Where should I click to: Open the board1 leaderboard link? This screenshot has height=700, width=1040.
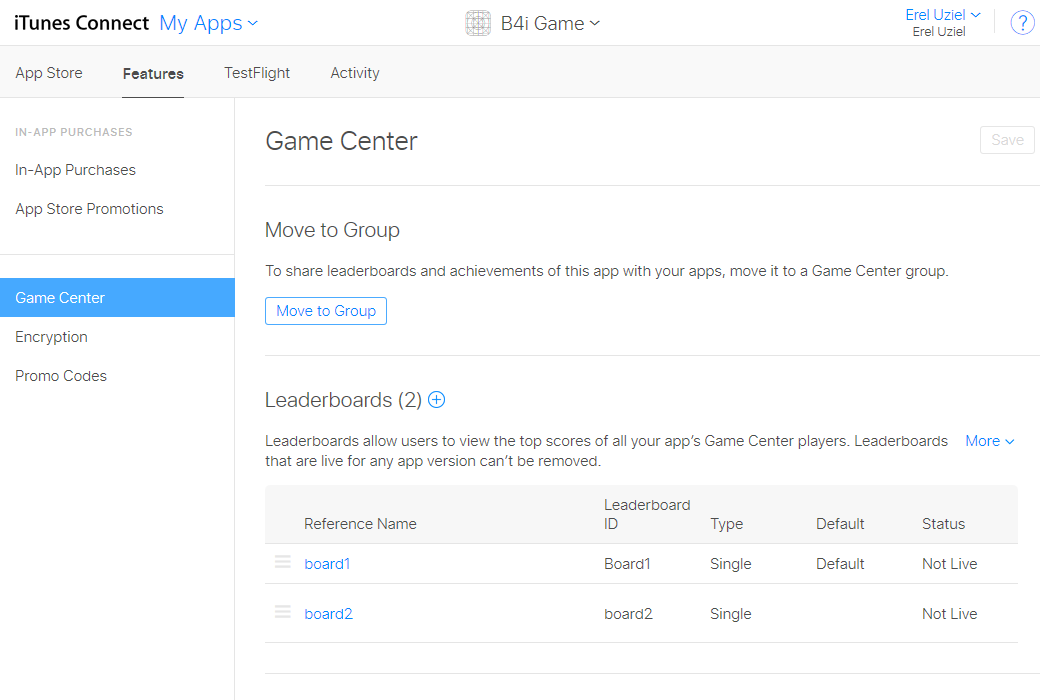[x=327, y=564]
